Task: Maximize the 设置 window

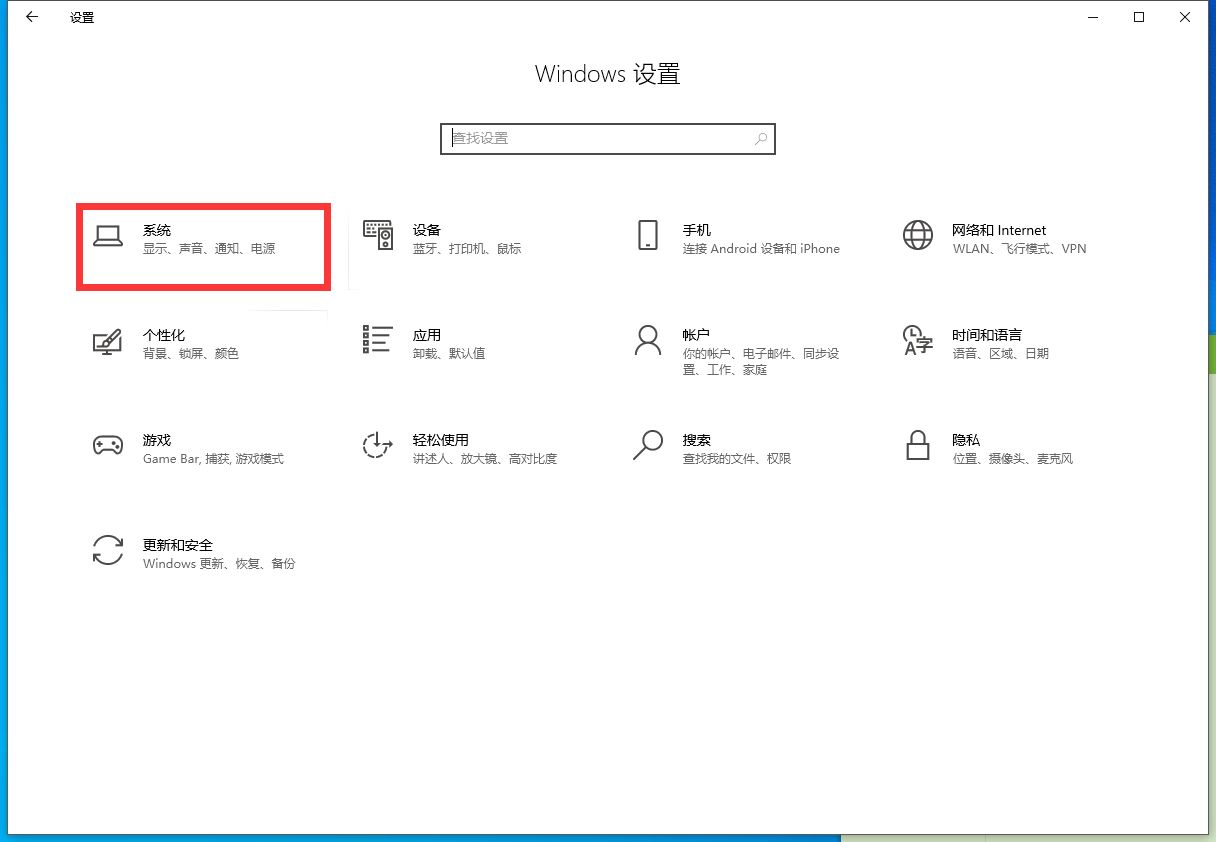Action: [1139, 17]
